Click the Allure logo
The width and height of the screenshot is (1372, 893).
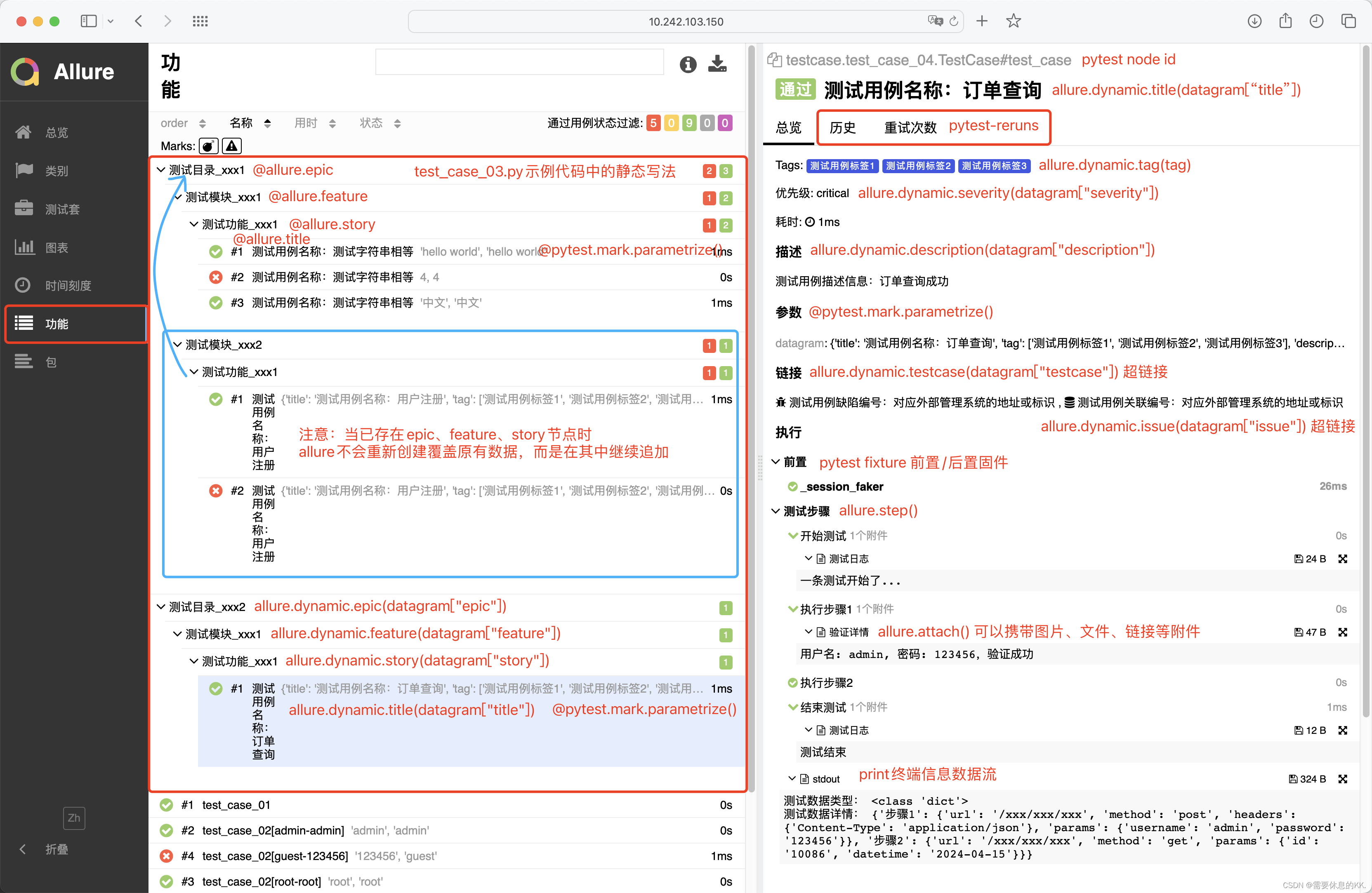(63, 71)
